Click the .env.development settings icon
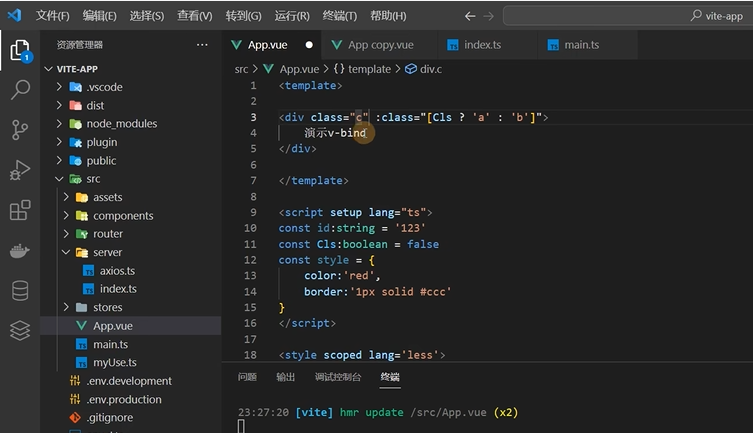This screenshot has width=753, height=433. click(x=75, y=381)
